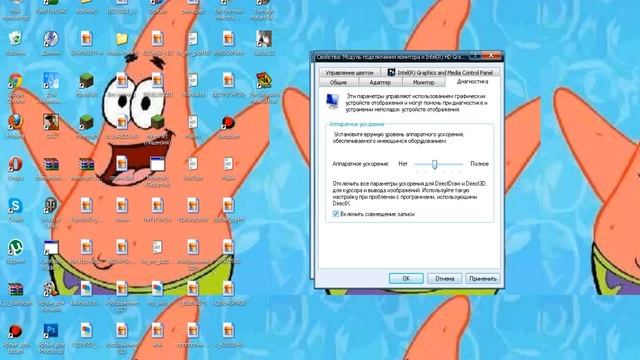Open the Recycle Bin desktop icon
The height and width of the screenshot is (360, 640).
16,39
